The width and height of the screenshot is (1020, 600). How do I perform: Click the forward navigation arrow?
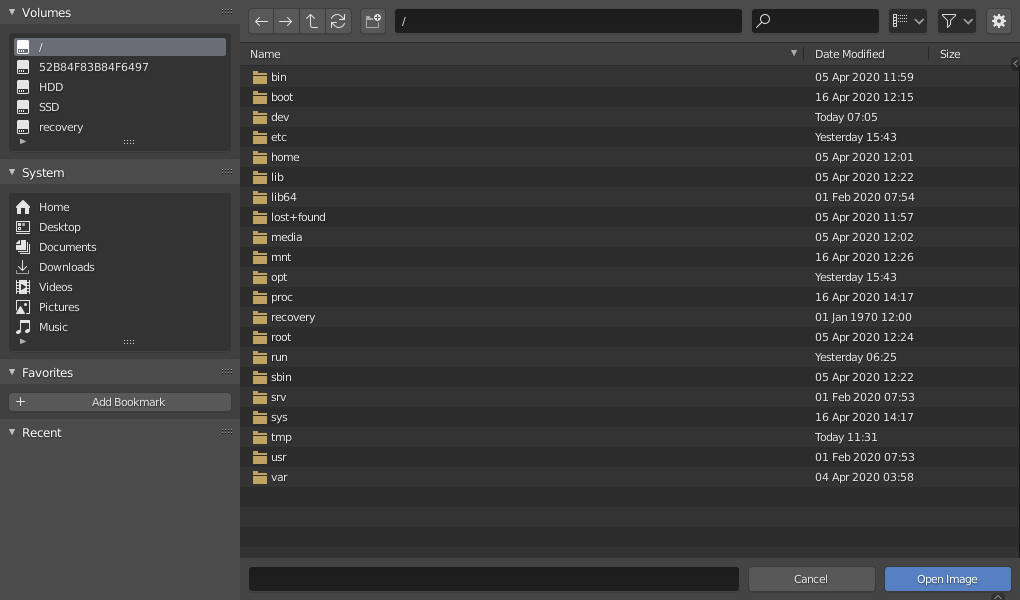point(287,20)
